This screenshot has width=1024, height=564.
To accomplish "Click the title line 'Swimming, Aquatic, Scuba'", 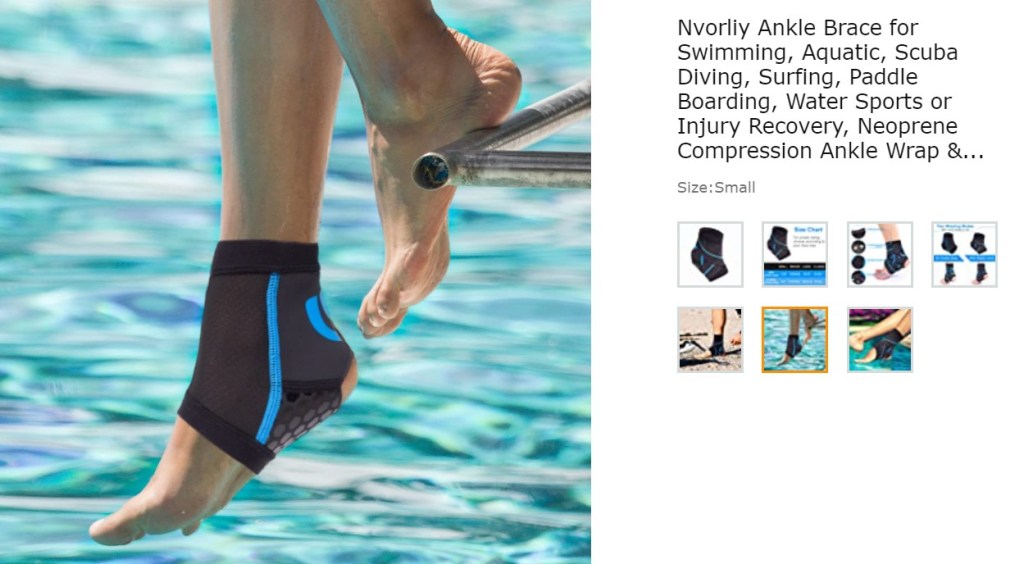I will [817, 52].
